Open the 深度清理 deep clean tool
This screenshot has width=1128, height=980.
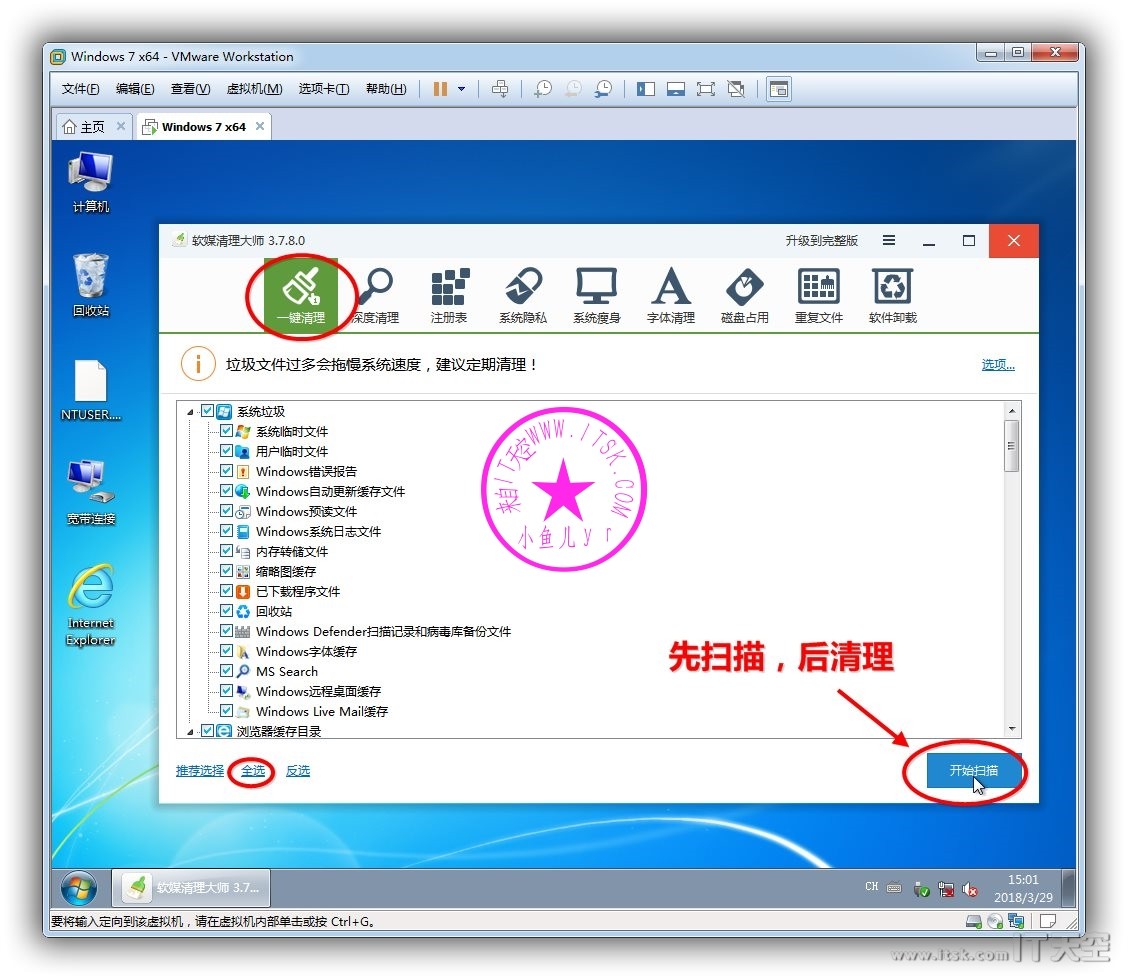coord(375,294)
